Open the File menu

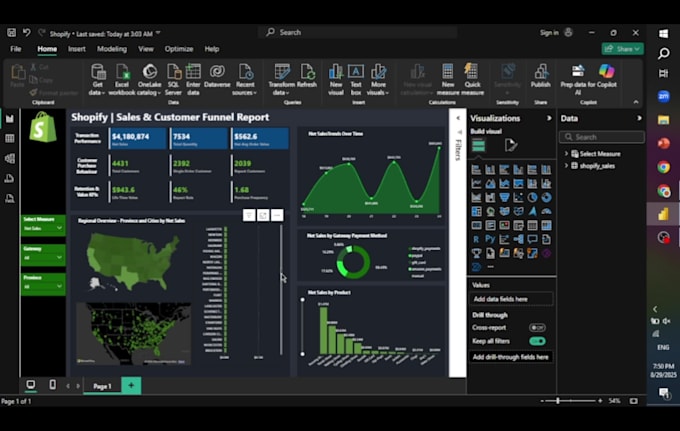point(16,49)
